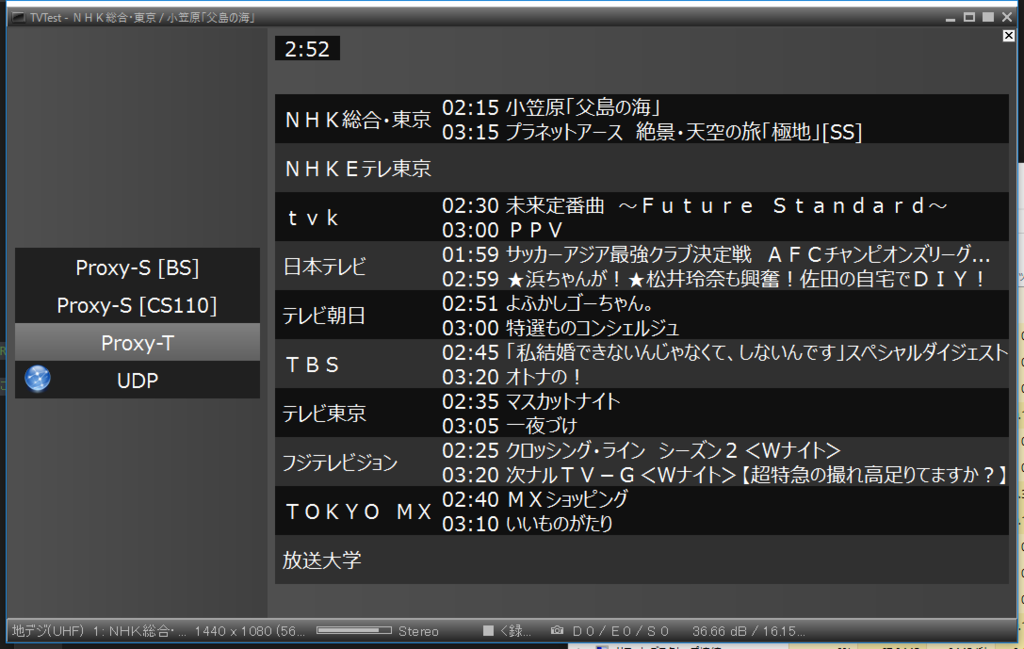Select the テレビ朝日 channel row
1024x649 pixels.
642,315
